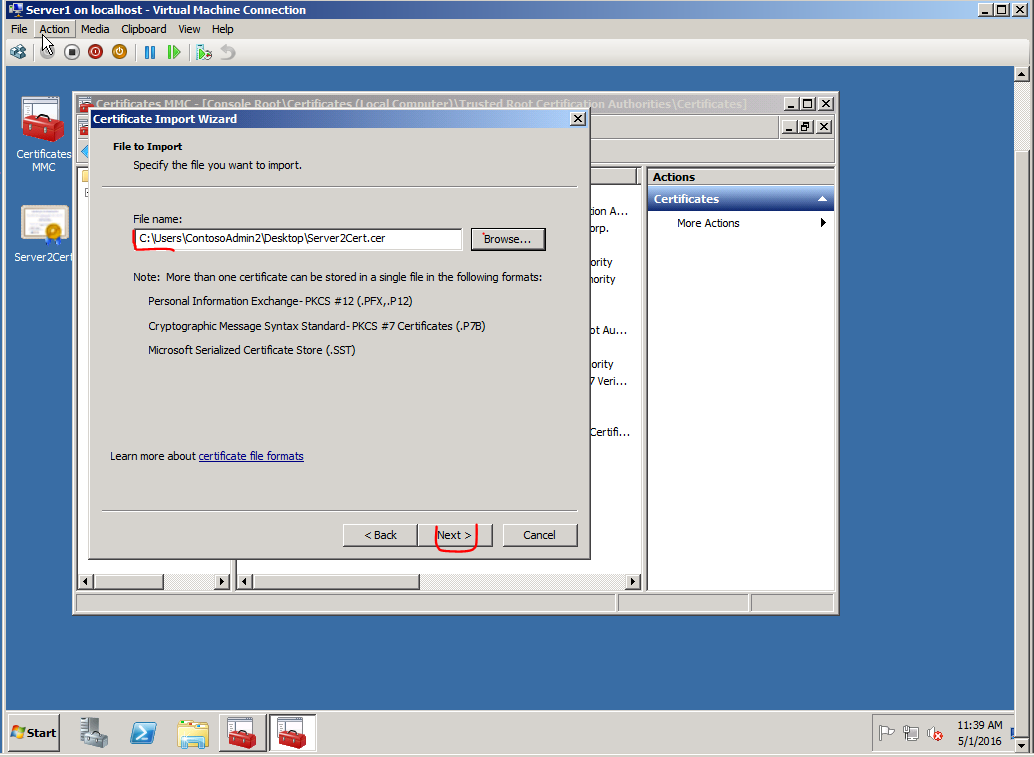The width and height of the screenshot is (1034, 757).
Task: Open the File menu
Action: coord(19,29)
